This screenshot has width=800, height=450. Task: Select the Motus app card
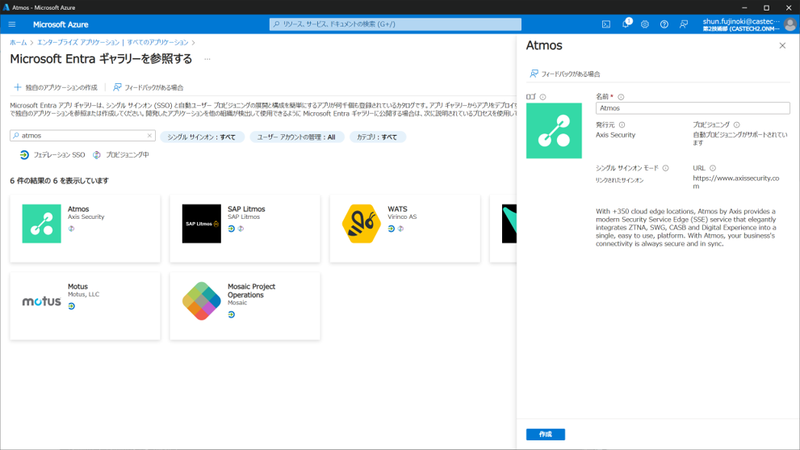[85, 306]
